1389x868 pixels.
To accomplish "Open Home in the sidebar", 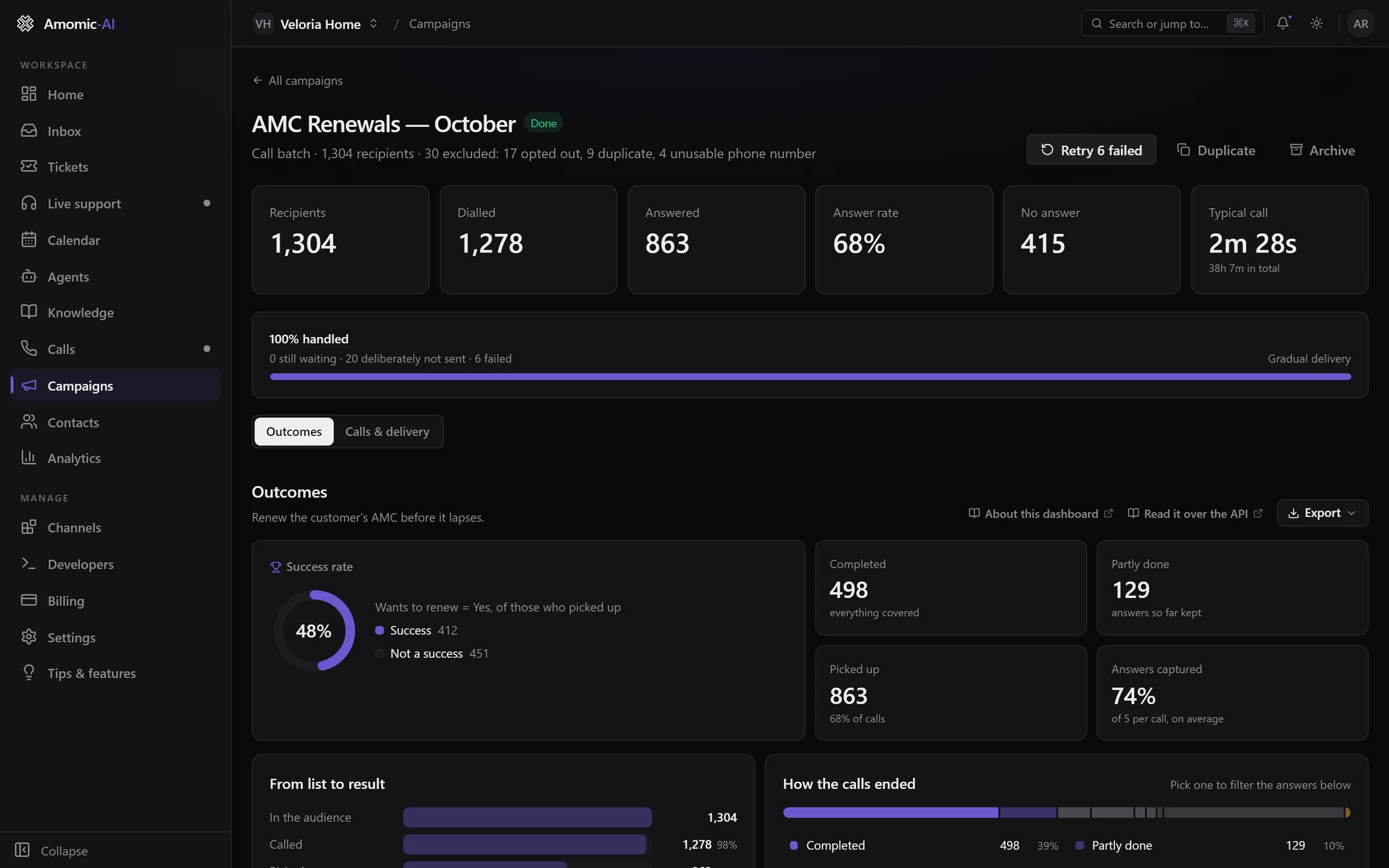I will [x=116, y=95].
